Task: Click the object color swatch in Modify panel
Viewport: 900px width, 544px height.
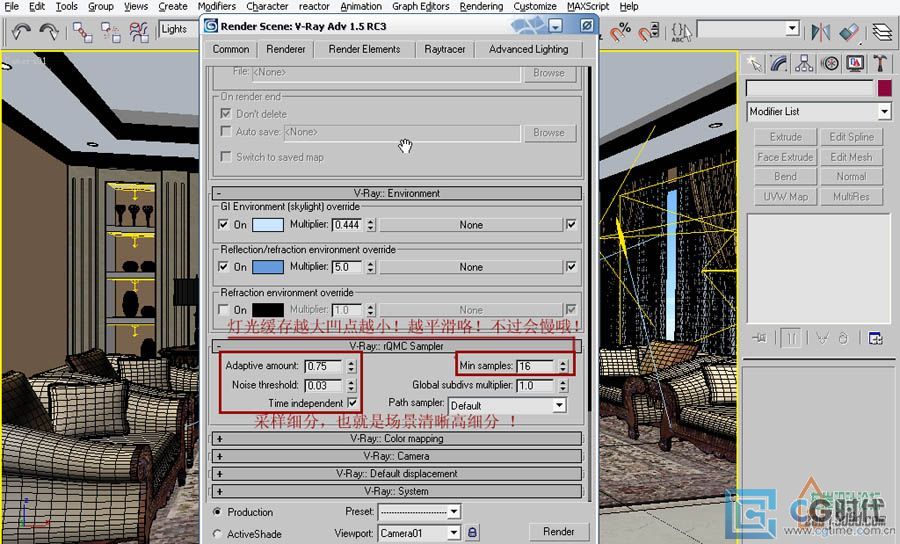Action: point(885,88)
